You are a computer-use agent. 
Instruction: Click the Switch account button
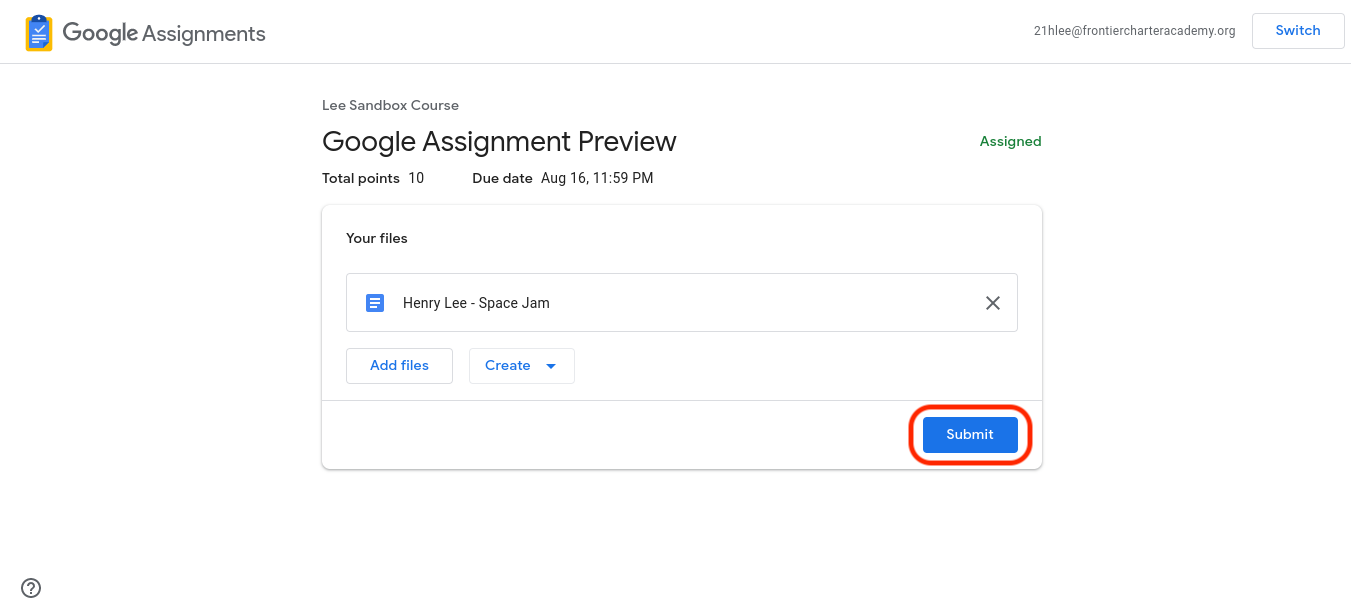1298,31
